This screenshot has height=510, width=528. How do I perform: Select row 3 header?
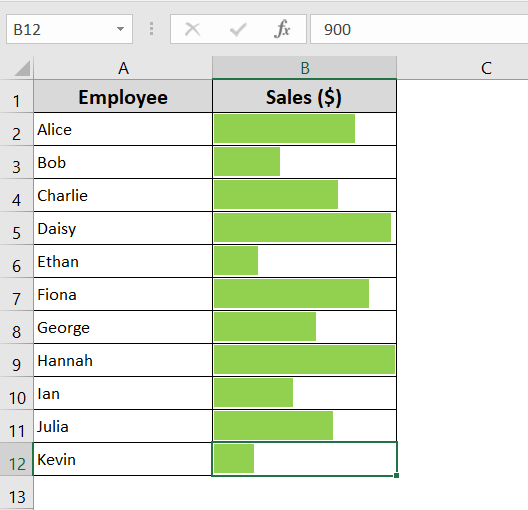pyautogui.click(x=16, y=162)
